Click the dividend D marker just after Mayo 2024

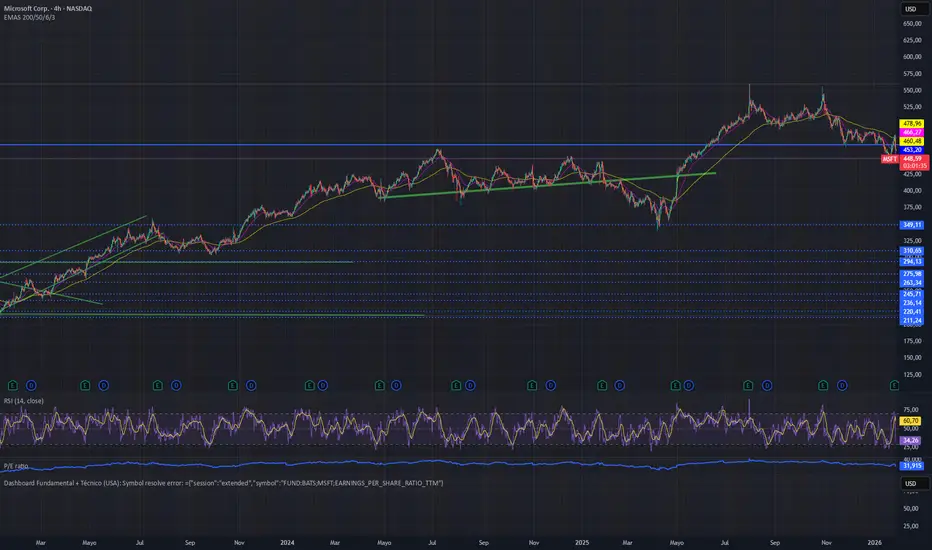tap(396, 385)
